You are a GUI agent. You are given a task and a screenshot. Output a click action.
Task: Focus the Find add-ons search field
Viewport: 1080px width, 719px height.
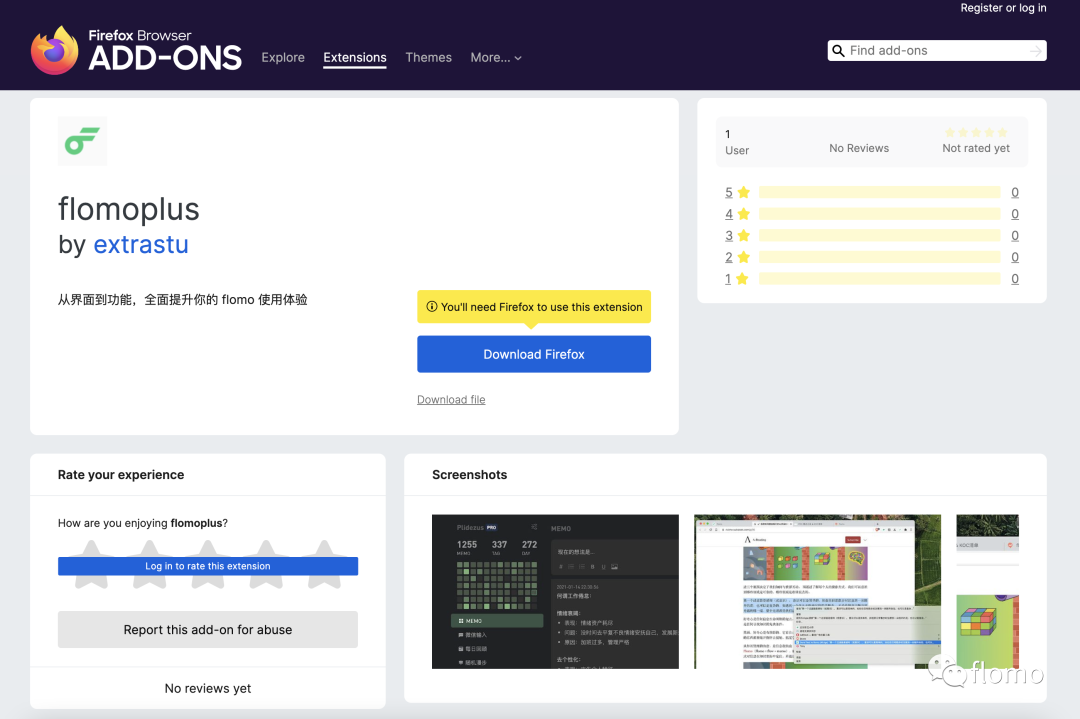(937, 51)
